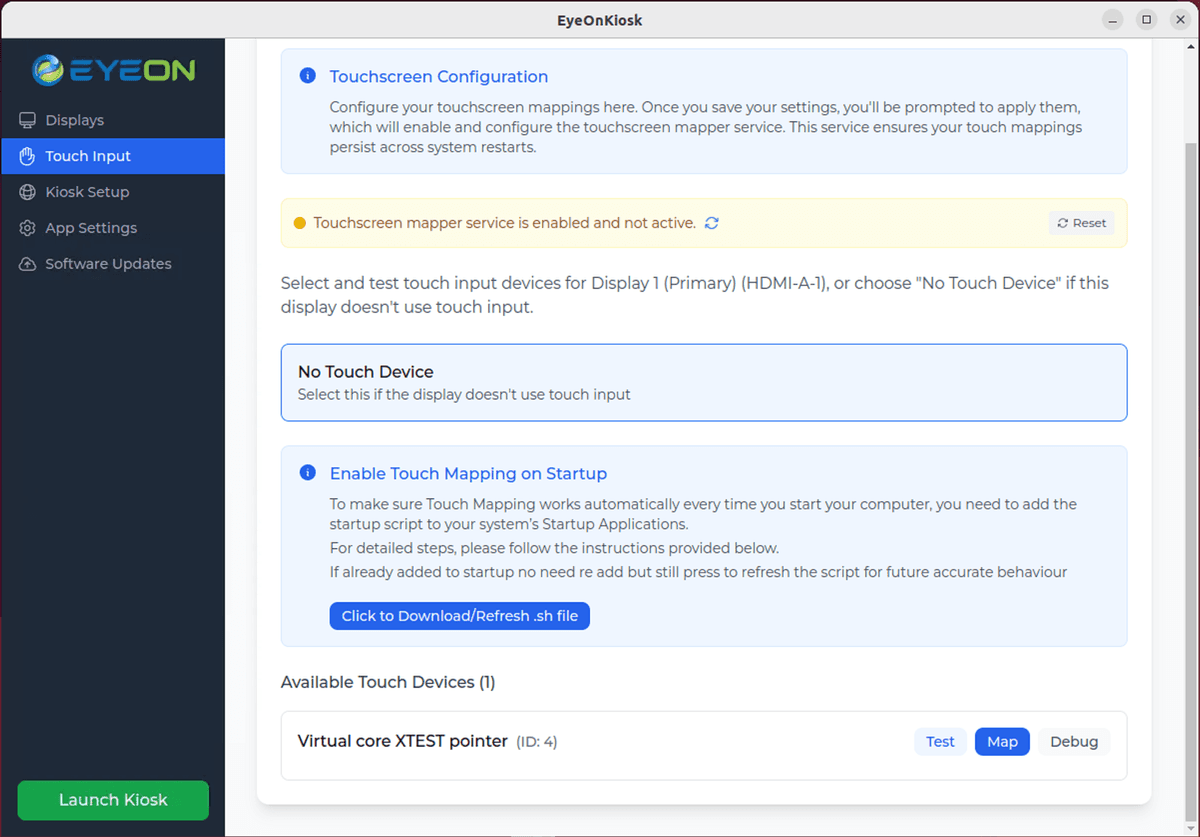Select the Displays monitor icon
The image size is (1200, 837).
tap(26, 119)
